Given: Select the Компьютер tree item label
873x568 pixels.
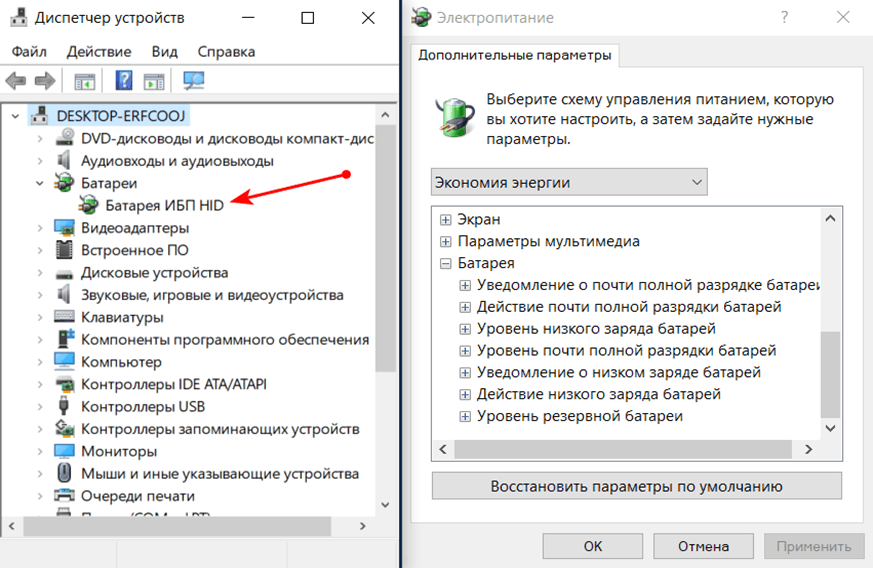Looking at the screenshot, I should (121, 362).
